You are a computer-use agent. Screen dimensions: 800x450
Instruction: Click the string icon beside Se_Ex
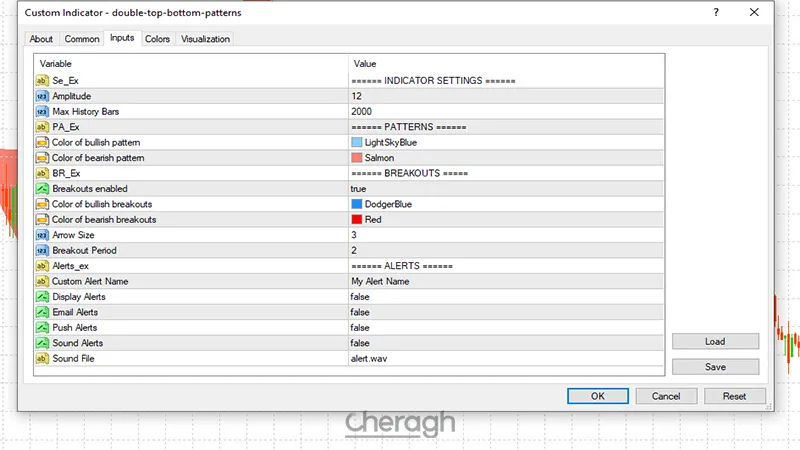[x=42, y=80]
